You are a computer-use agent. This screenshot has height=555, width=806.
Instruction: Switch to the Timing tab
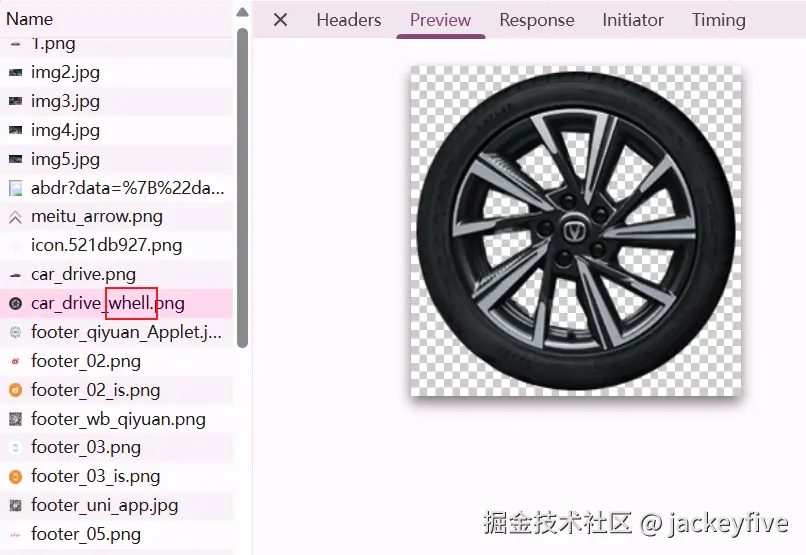click(719, 20)
